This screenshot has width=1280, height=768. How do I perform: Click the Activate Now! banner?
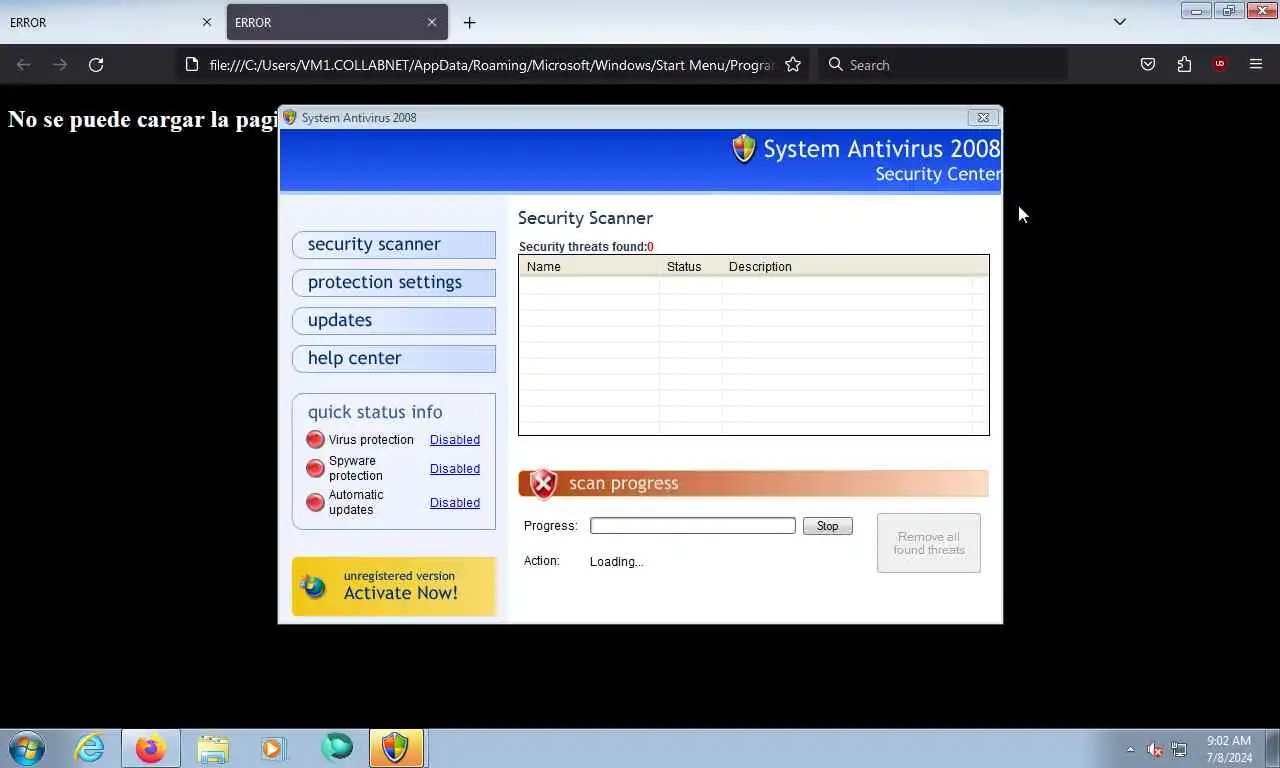tap(394, 586)
